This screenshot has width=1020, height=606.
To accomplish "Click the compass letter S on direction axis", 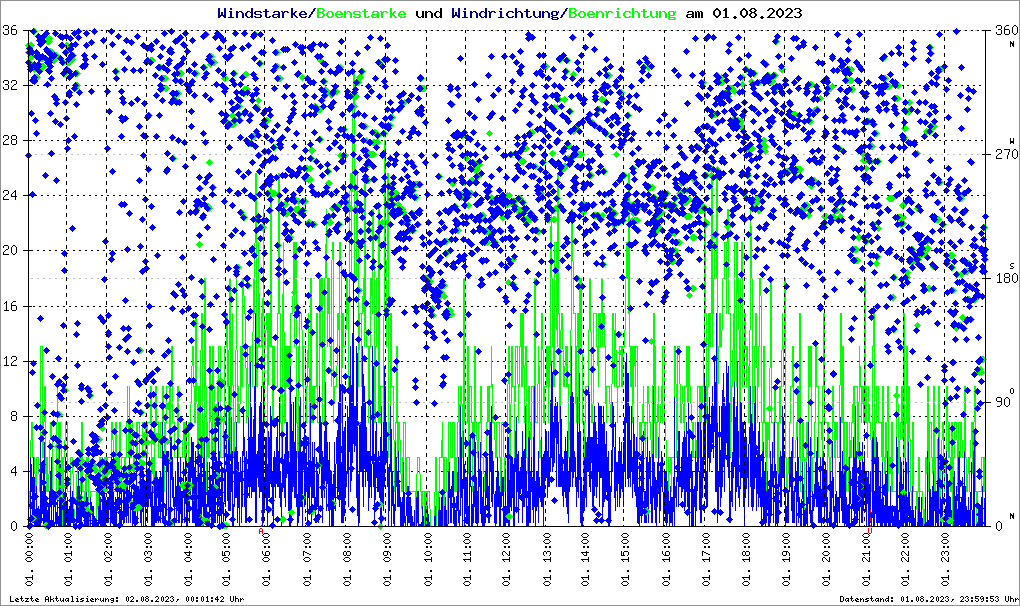I will [1012, 265].
